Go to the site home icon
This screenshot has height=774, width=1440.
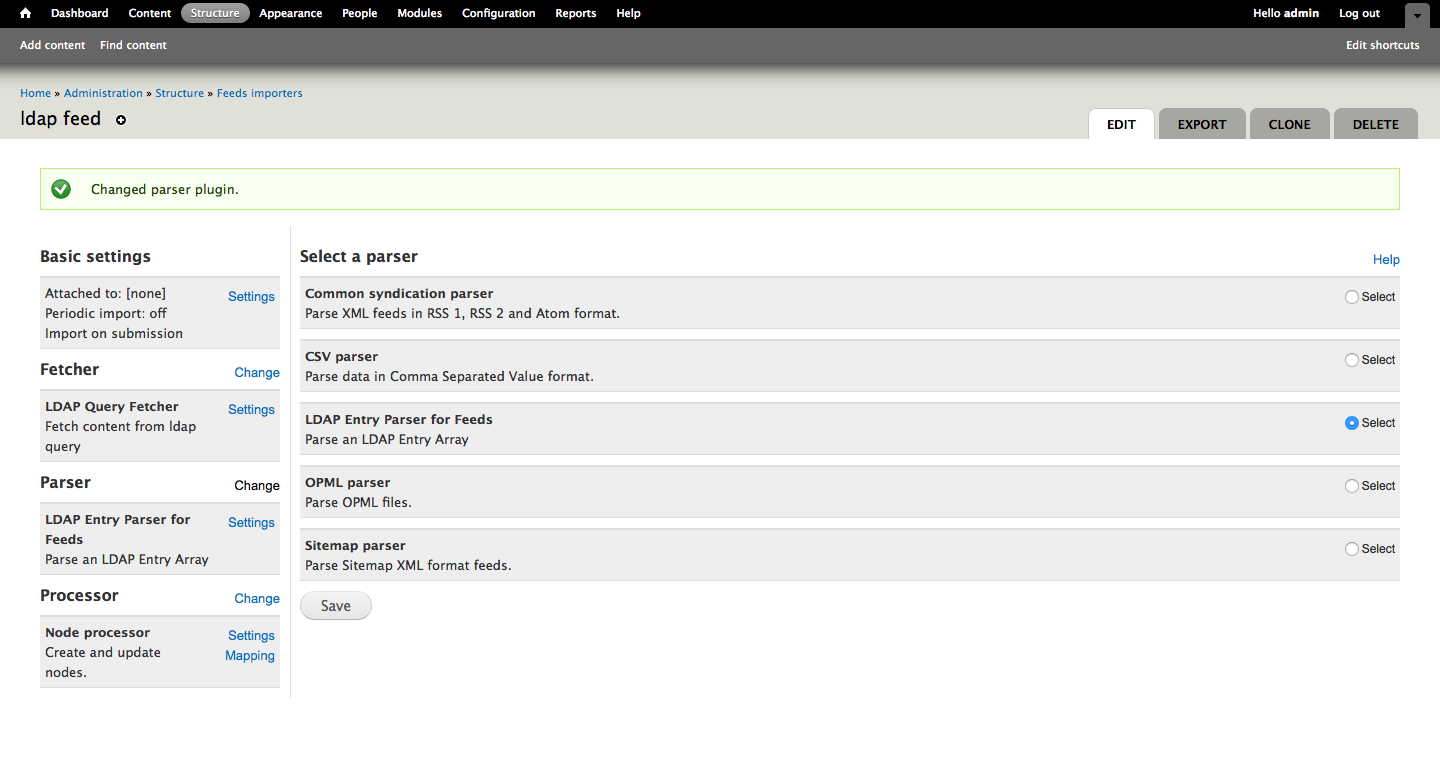pyautogui.click(x=26, y=13)
